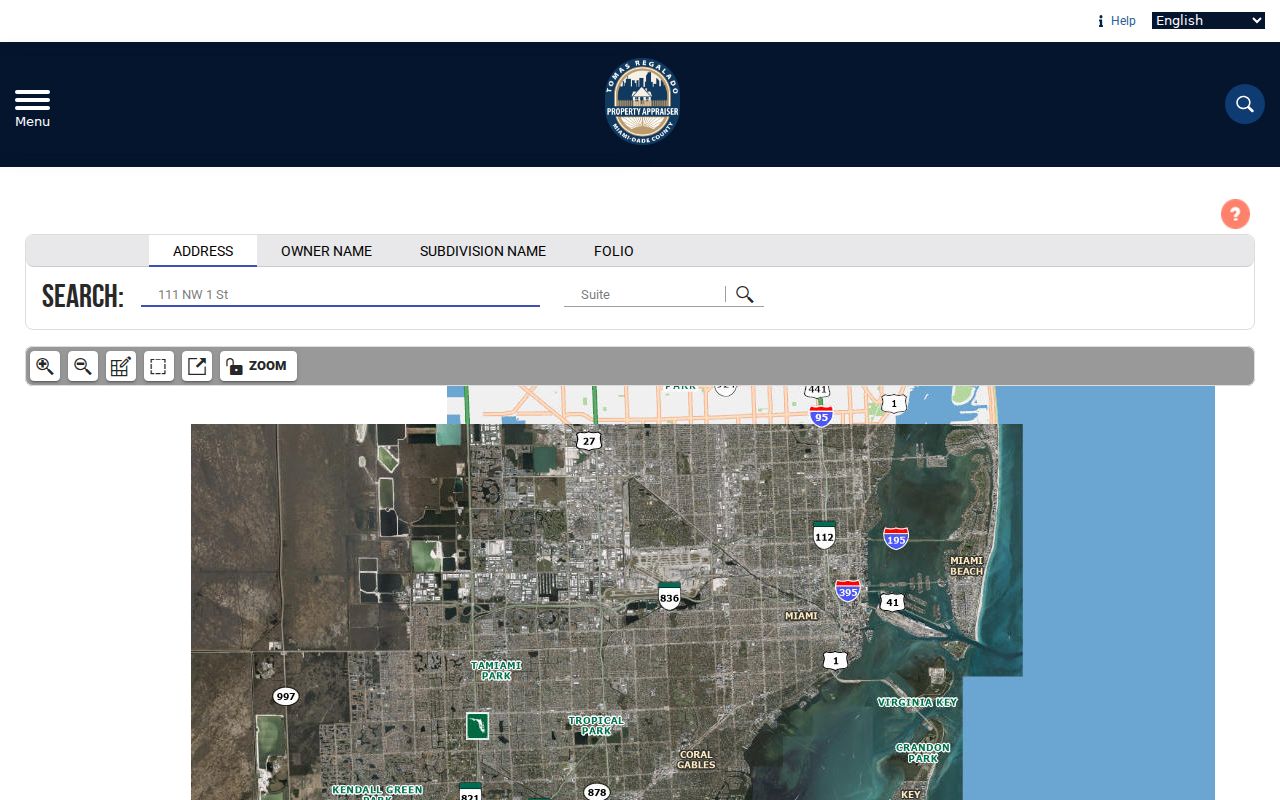Open the round search icon in header

1245,104
